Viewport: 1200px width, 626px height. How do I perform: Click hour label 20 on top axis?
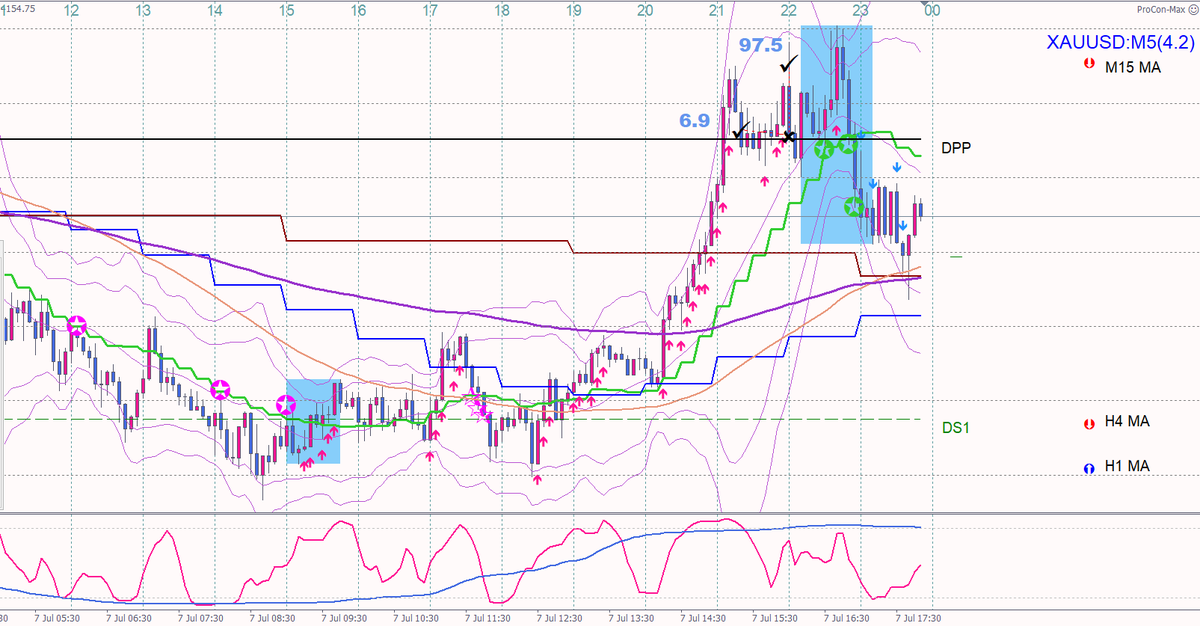pos(645,10)
